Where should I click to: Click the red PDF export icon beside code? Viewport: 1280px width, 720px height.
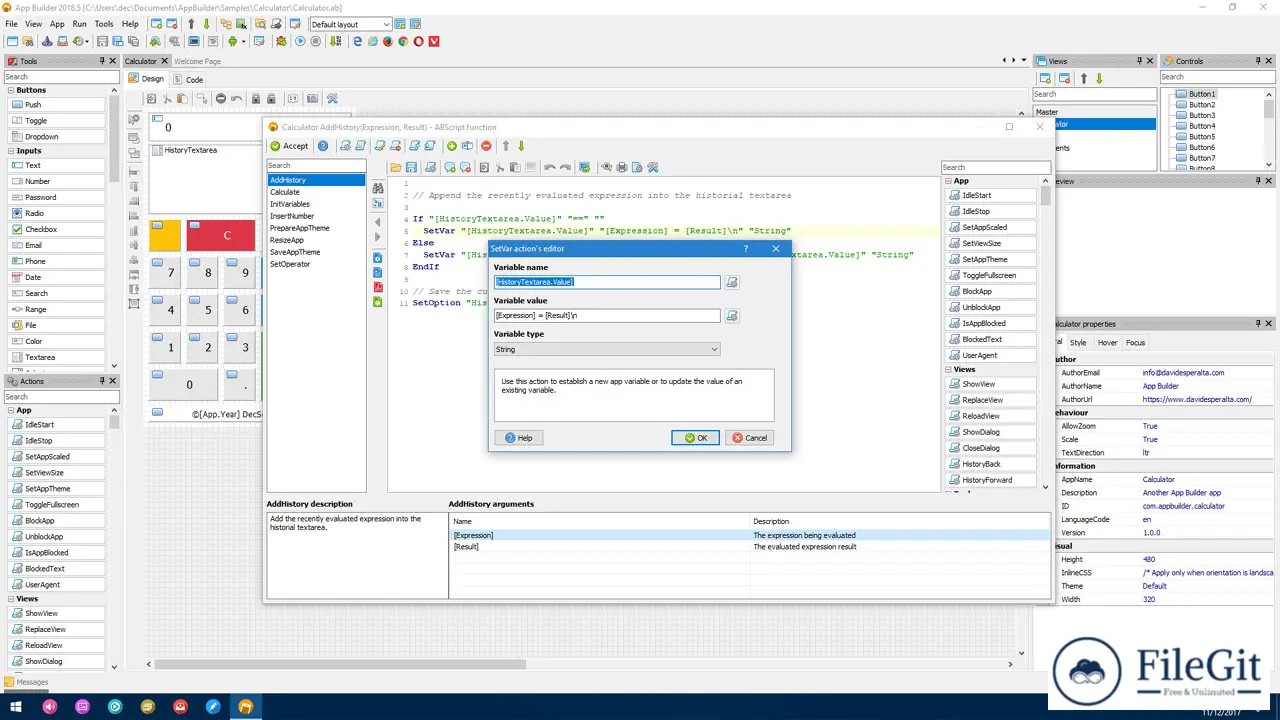pos(378,287)
